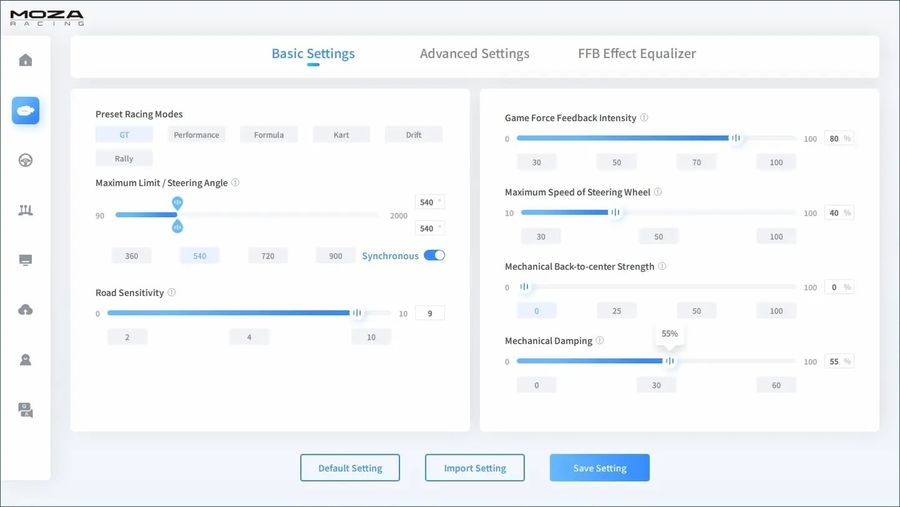Select the Kart preset mode

(x=341, y=135)
